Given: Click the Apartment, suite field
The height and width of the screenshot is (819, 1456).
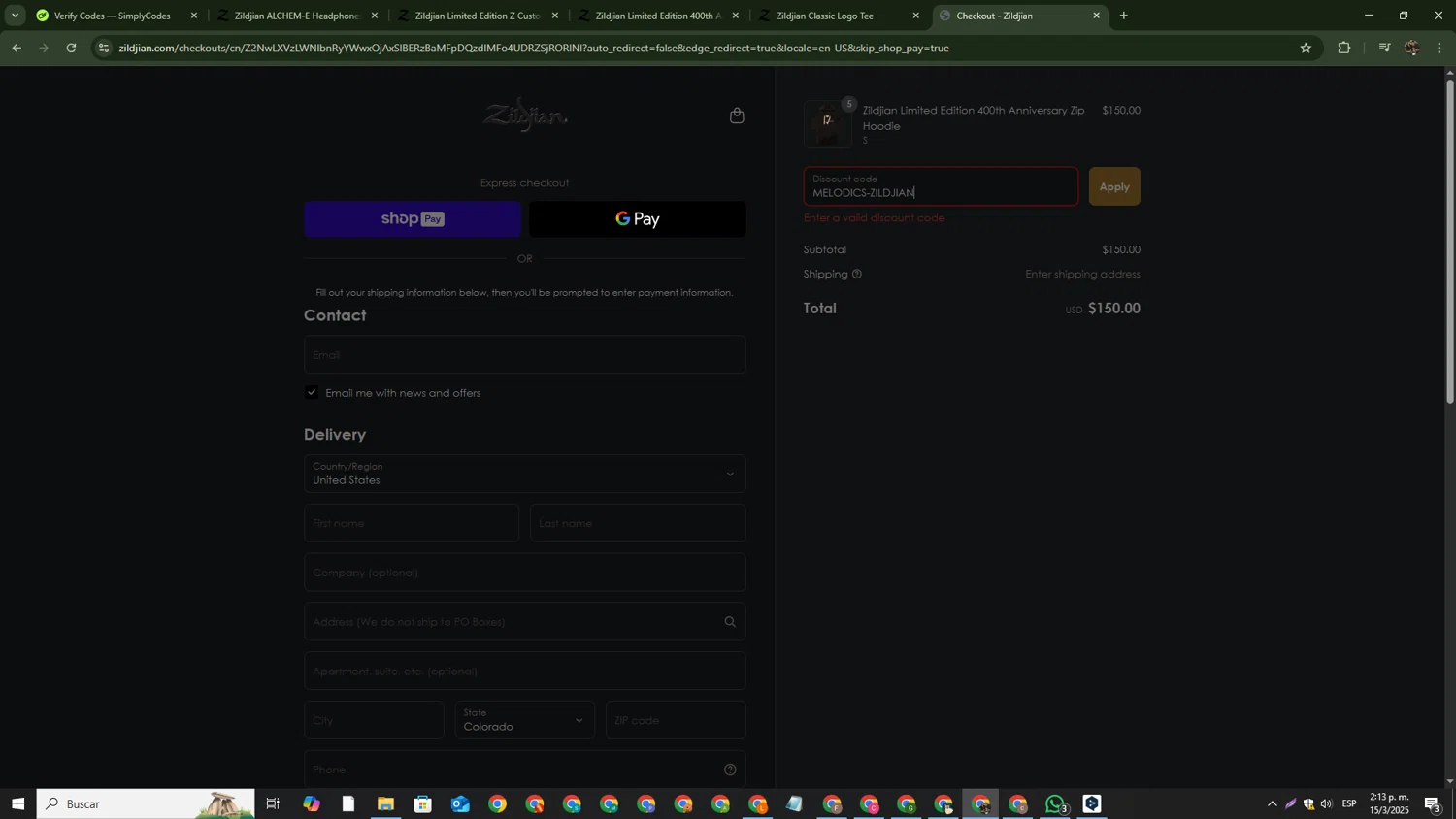Looking at the screenshot, I should 525,671.
